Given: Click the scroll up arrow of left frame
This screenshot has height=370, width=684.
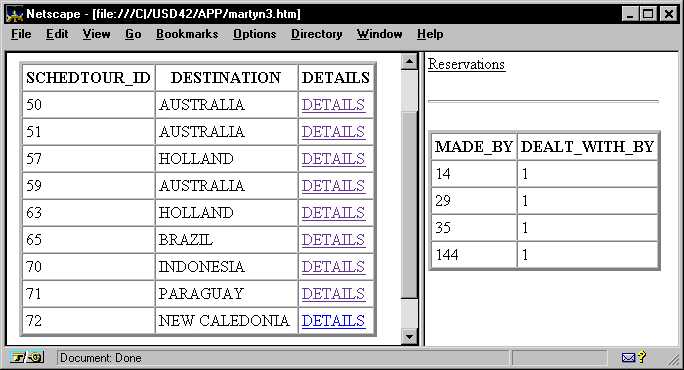Looking at the screenshot, I should (409, 62).
